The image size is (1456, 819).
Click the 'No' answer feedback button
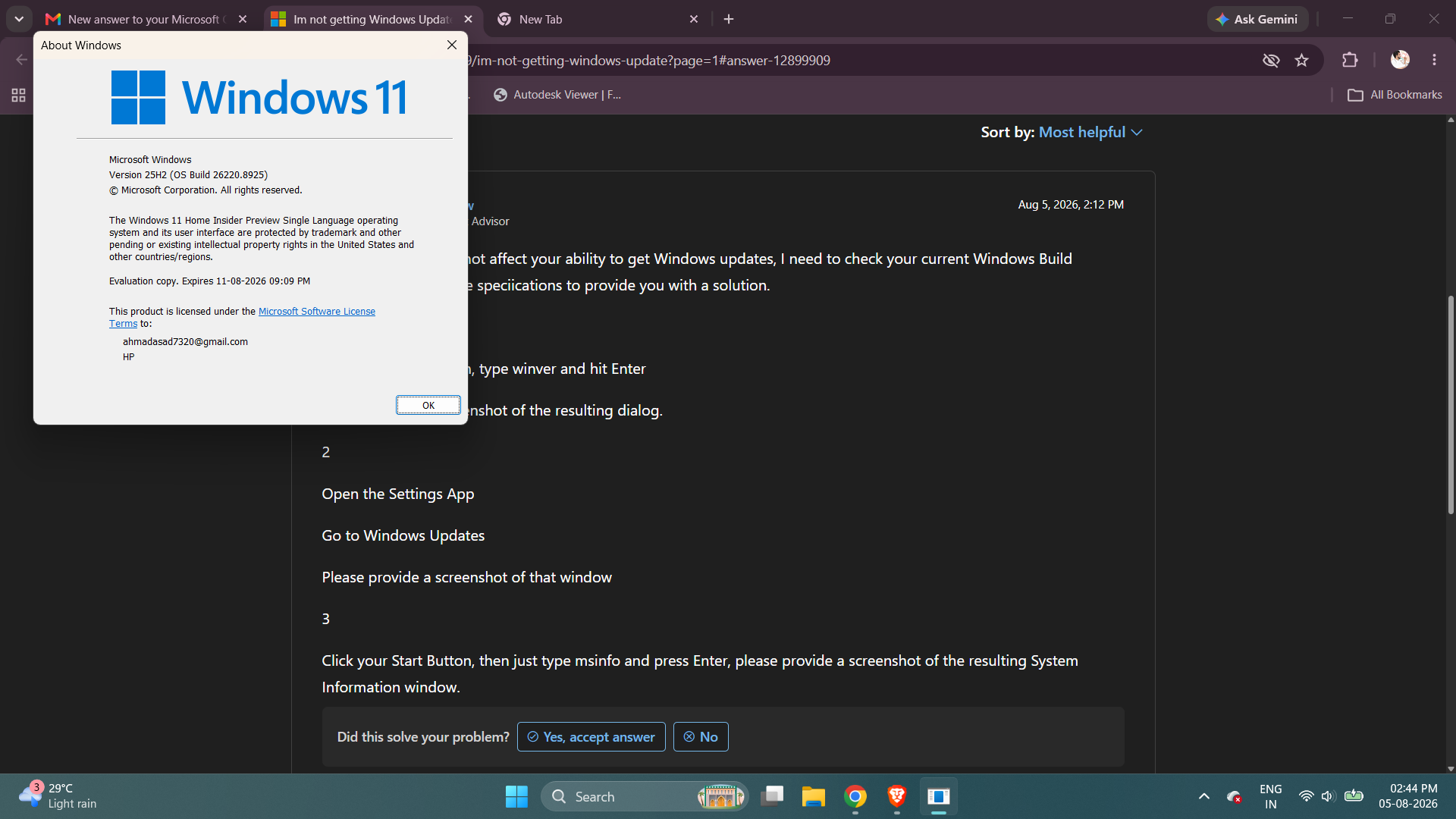[701, 737]
